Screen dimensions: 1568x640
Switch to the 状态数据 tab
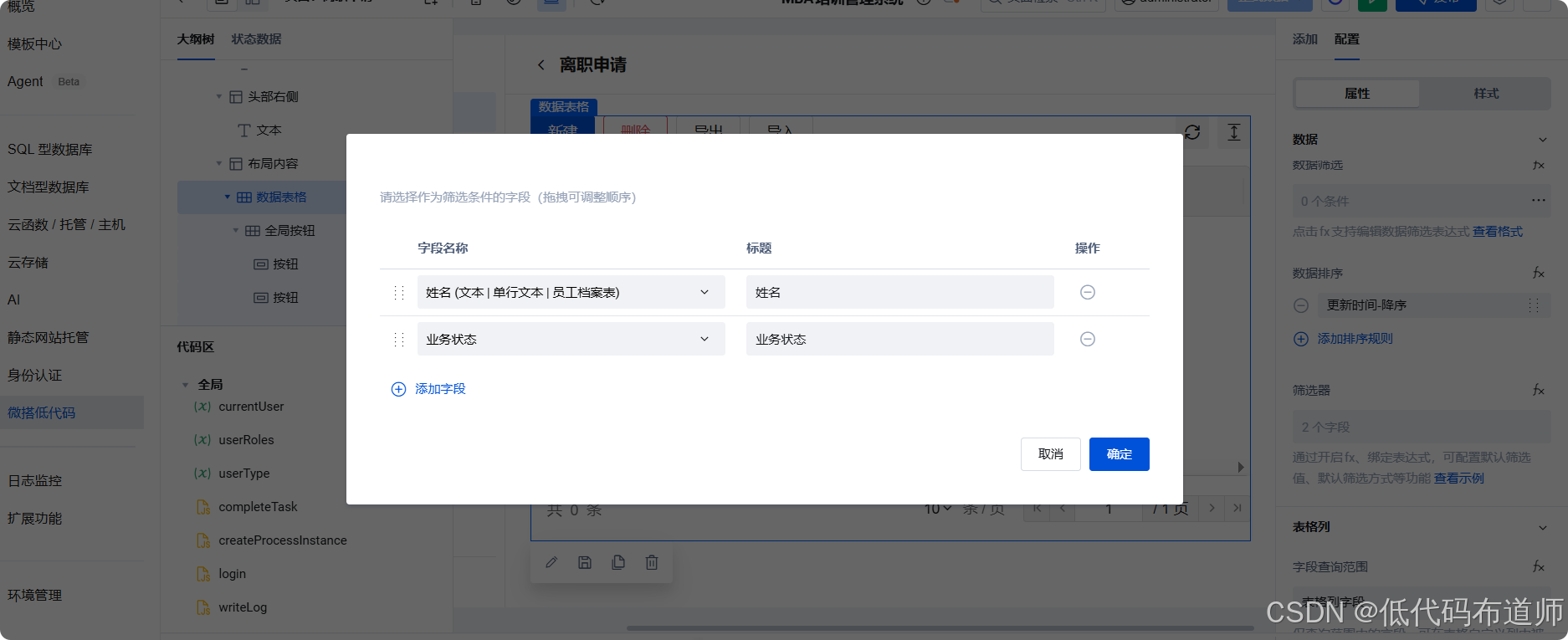coord(256,39)
